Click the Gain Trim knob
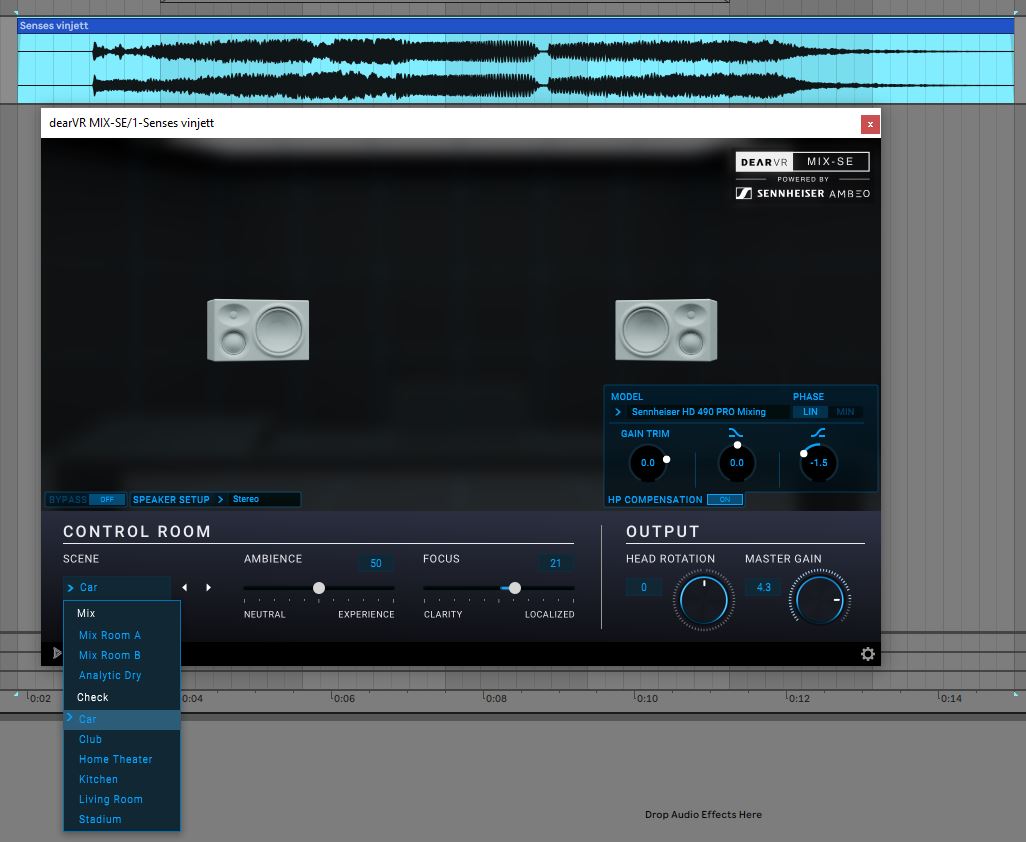Viewport: 1026px width, 842px height. pos(648,463)
